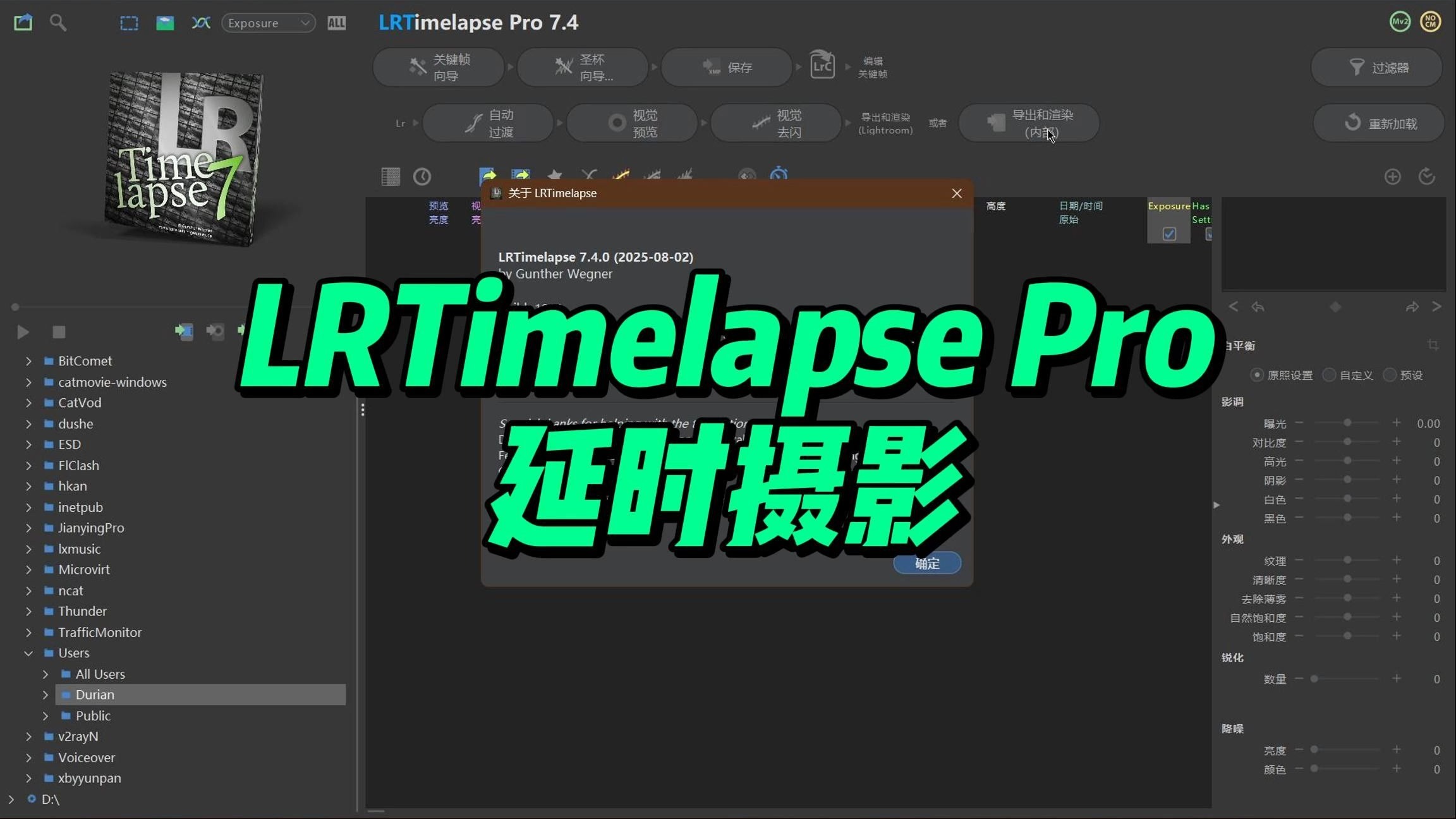Select the xbyyunpan folder
This screenshot has height=819, width=1456.
pos(89,778)
